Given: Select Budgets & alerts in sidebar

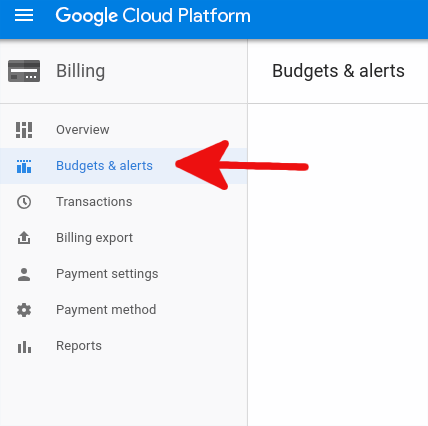Looking at the screenshot, I should point(123,166).
